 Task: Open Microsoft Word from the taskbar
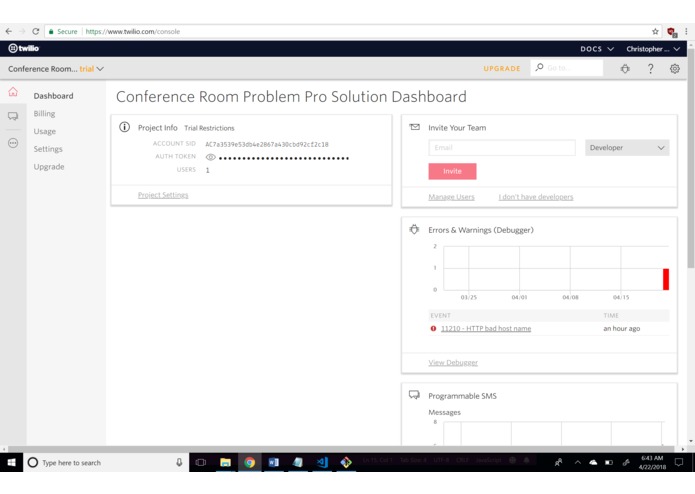point(273,462)
